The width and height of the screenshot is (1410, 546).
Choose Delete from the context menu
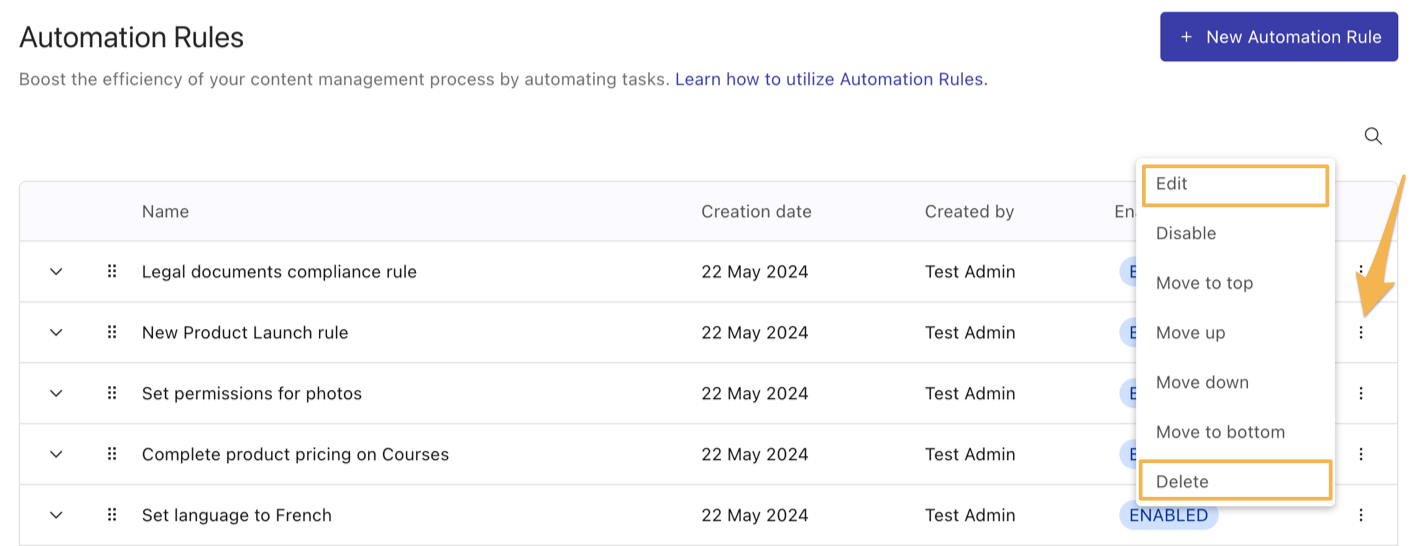pos(1235,481)
